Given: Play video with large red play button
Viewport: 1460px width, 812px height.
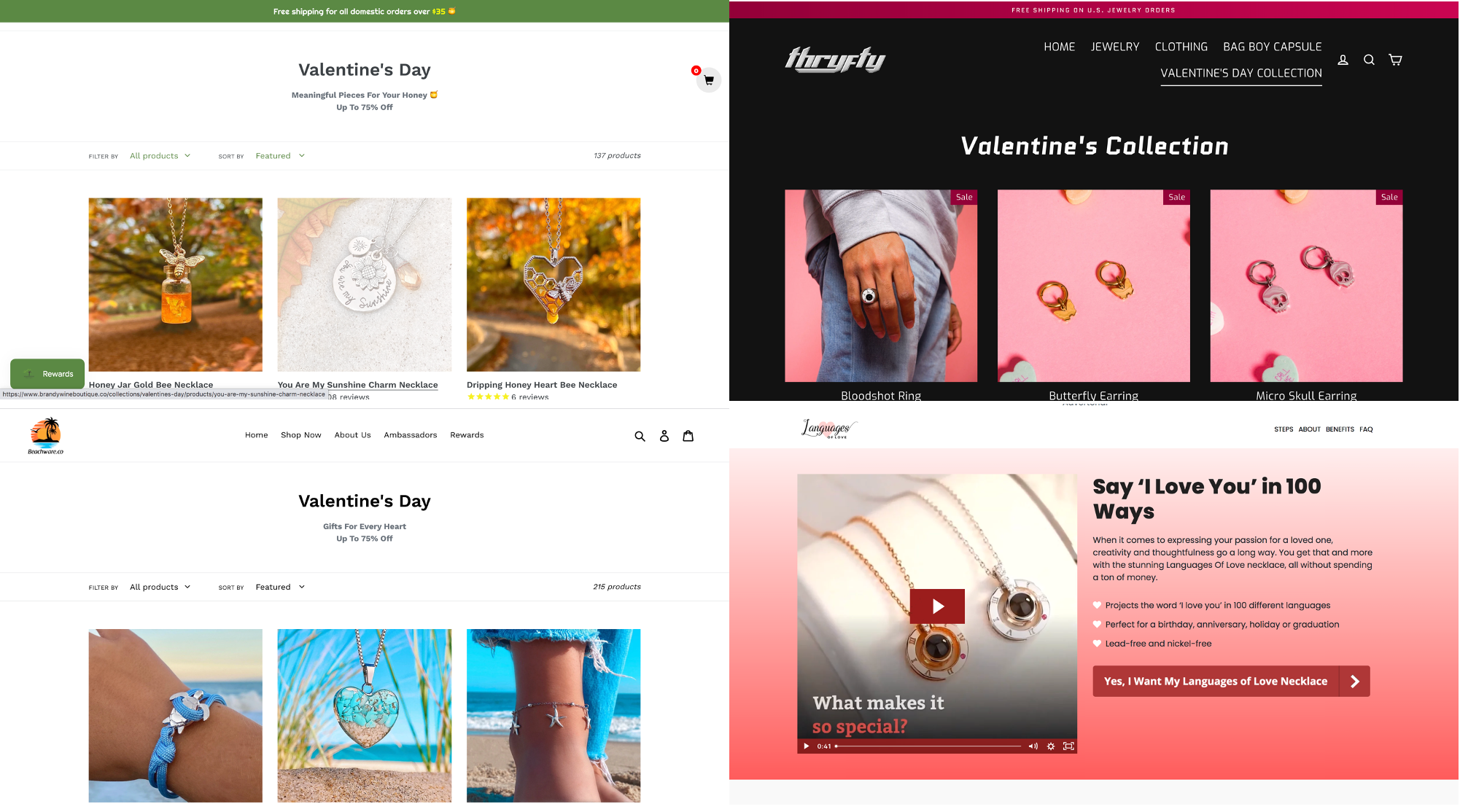Looking at the screenshot, I should pos(937,606).
